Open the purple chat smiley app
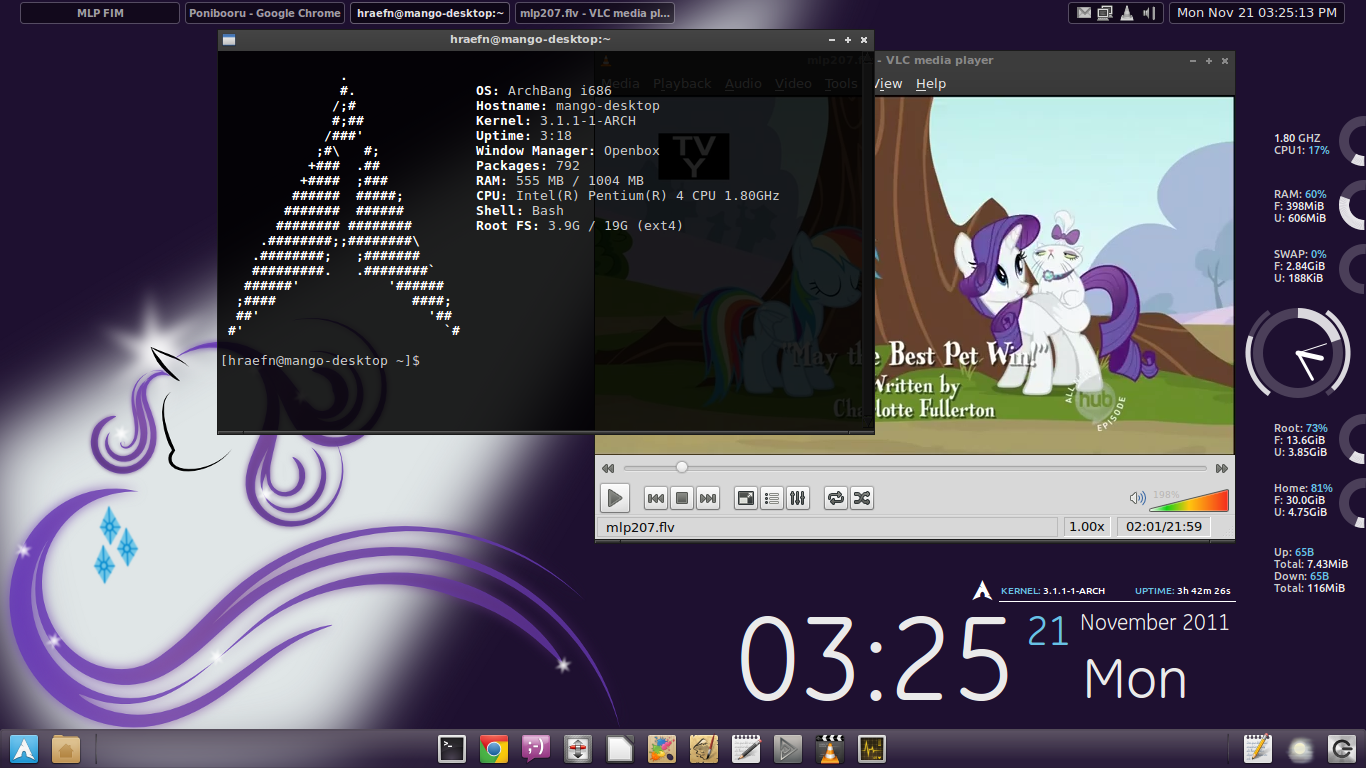Viewport: 1366px width, 768px height. (x=536, y=748)
